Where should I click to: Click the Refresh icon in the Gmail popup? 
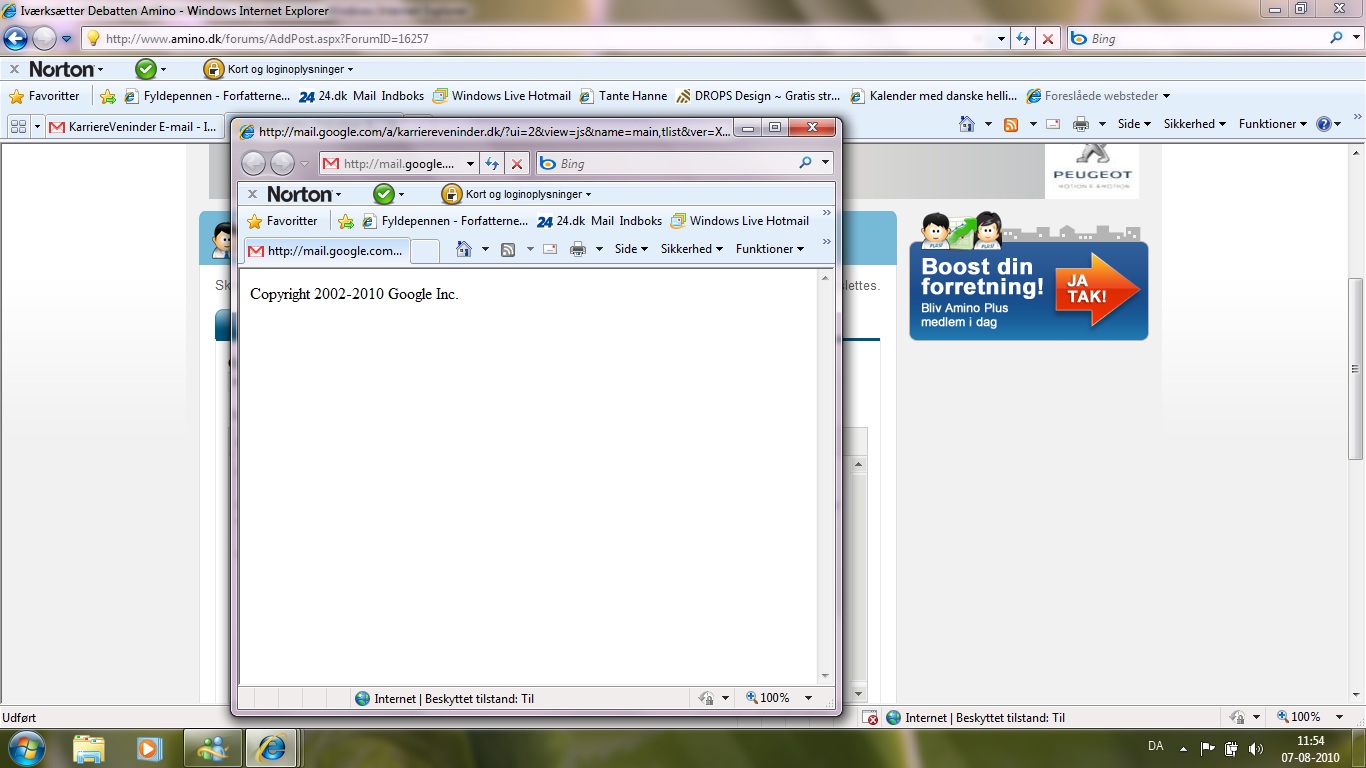click(x=492, y=164)
